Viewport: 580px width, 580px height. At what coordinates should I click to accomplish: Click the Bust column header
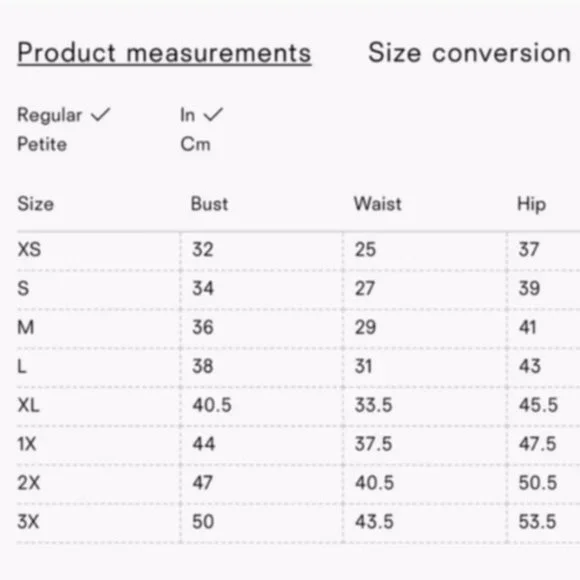209,204
